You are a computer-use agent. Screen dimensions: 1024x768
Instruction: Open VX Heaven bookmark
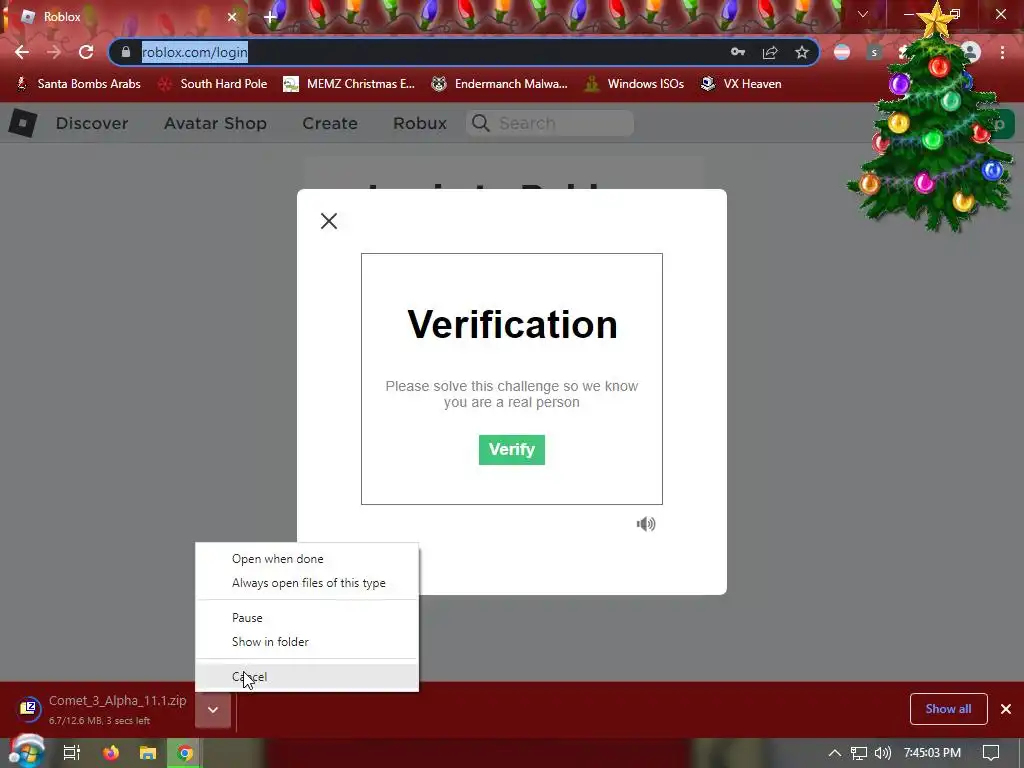741,84
